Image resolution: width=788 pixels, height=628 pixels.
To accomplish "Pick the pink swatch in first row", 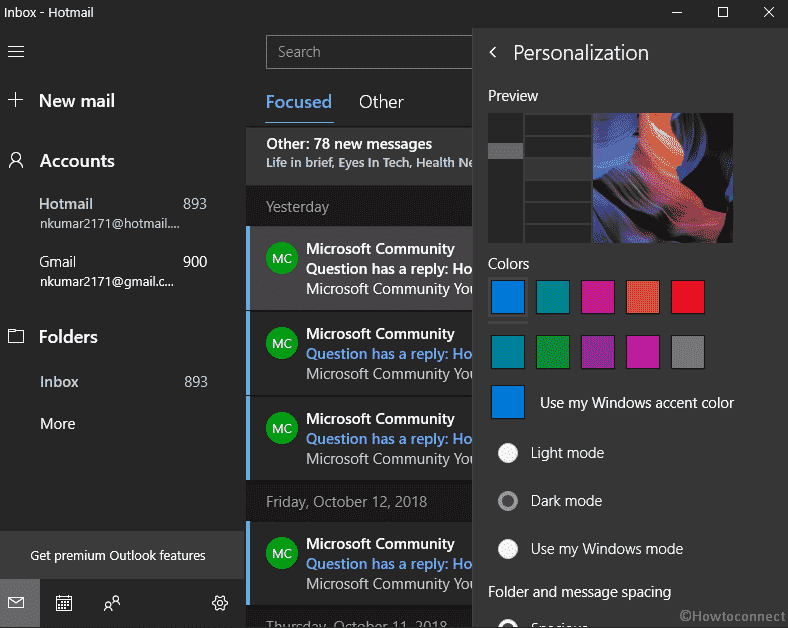I will [598, 297].
